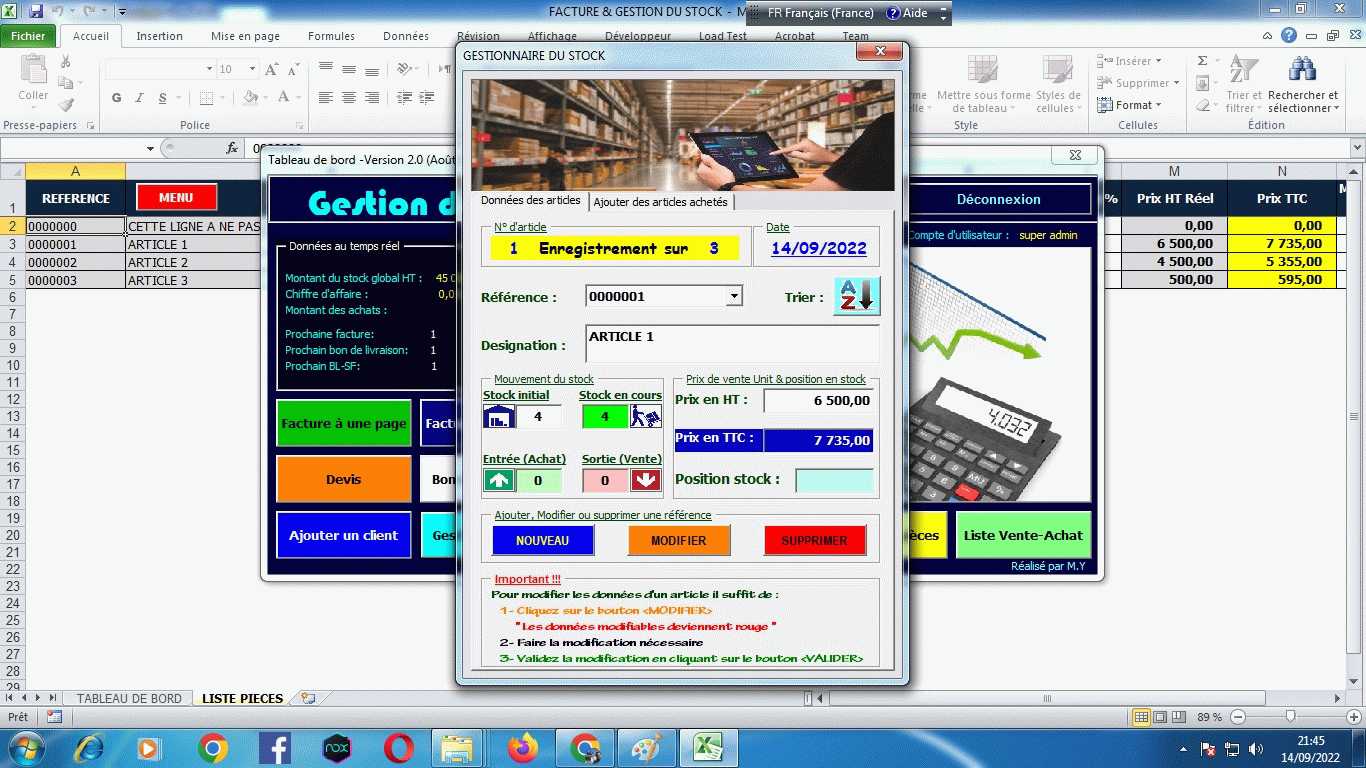The width and height of the screenshot is (1366, 768).
Task: Customize Quick Access Toolbar dropdown arrow
Action: tap(121, 12)
